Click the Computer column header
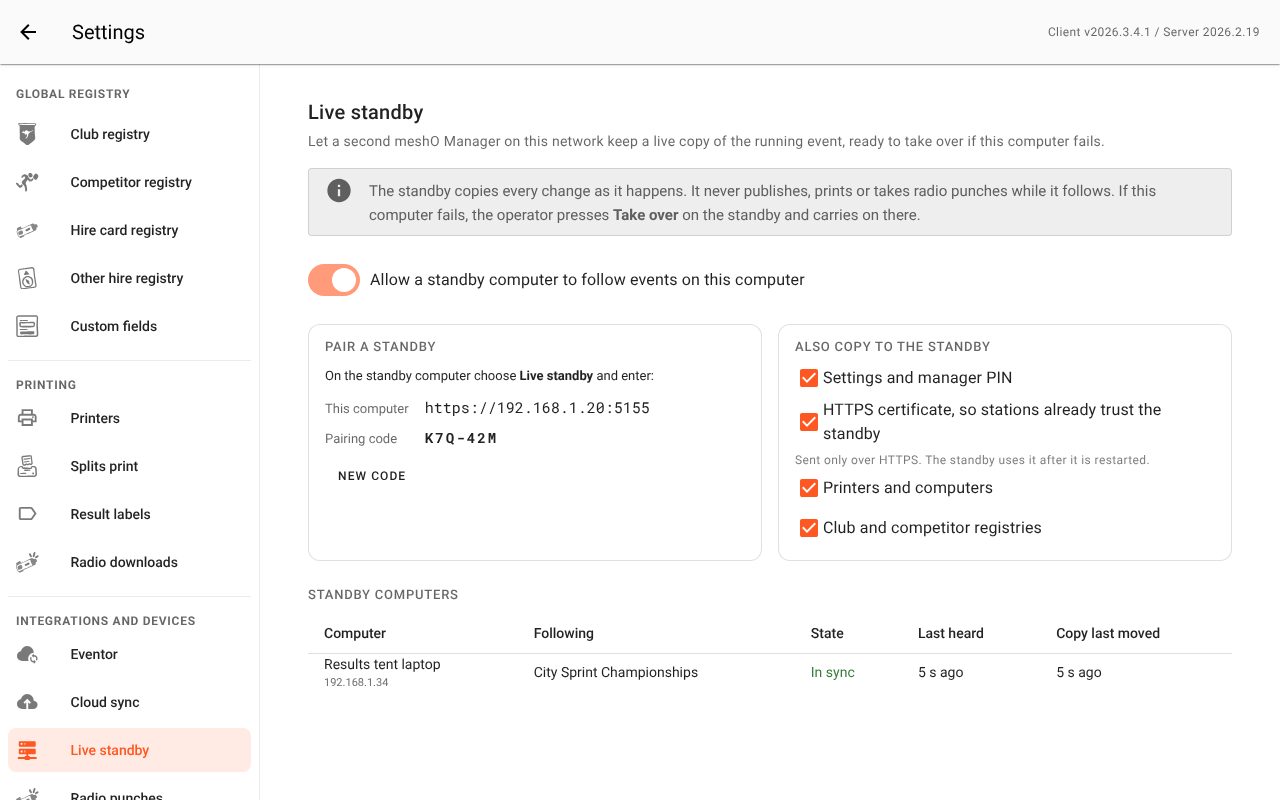The height and width of the screenshot is (800, 1280). click(x=355, y=633)
